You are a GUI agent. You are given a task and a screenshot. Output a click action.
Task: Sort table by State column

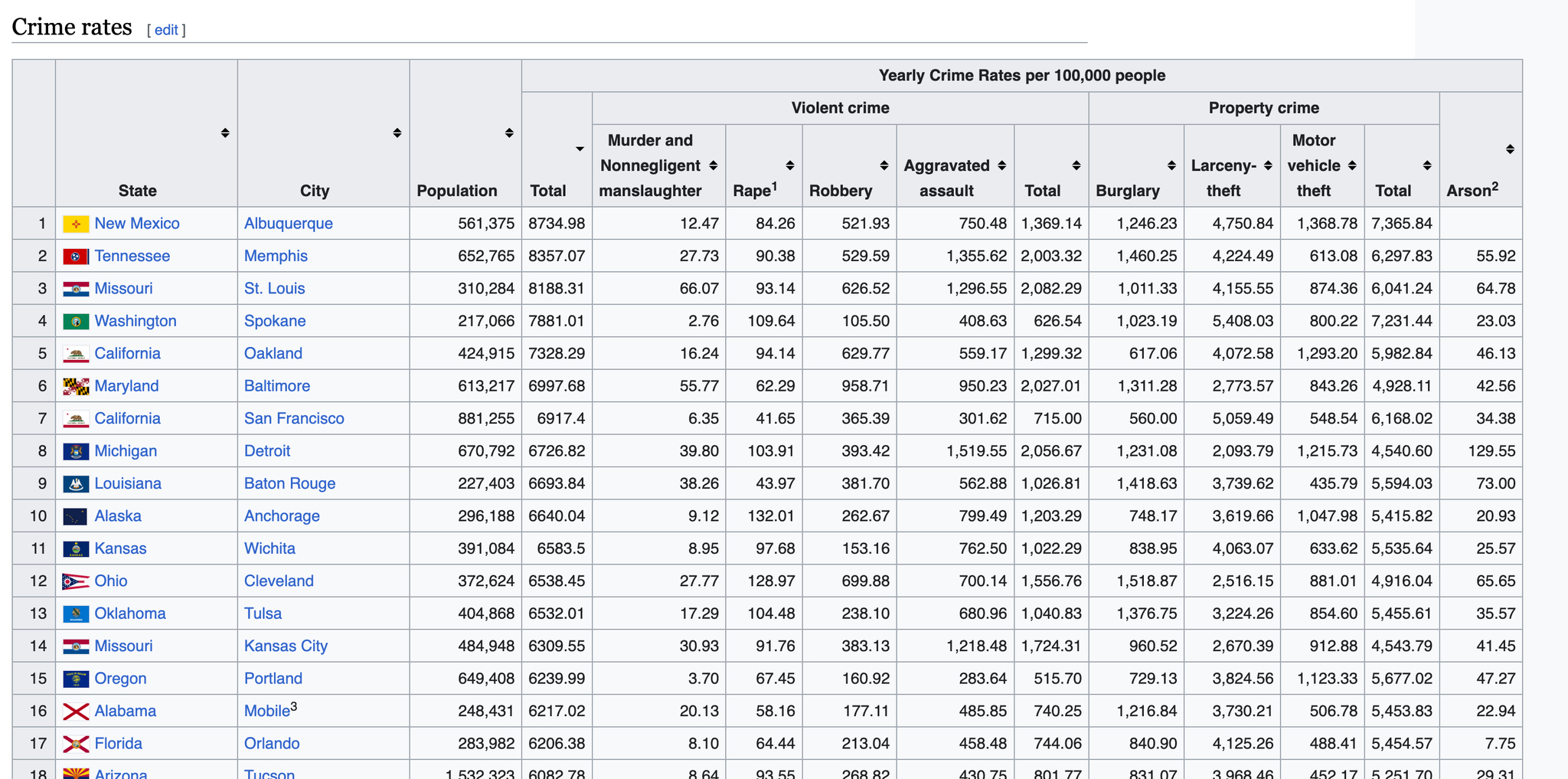pos(224,133)
